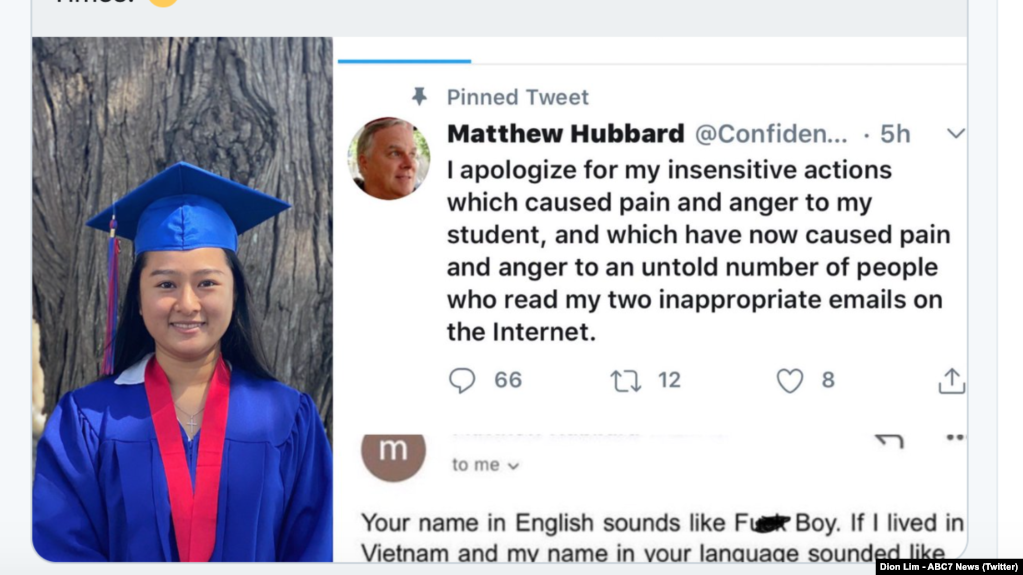Image resolution: width=1023 pixels, height=575 pixels.
Task: Click the 12 retweets count
Action: [x=669, y=380]
